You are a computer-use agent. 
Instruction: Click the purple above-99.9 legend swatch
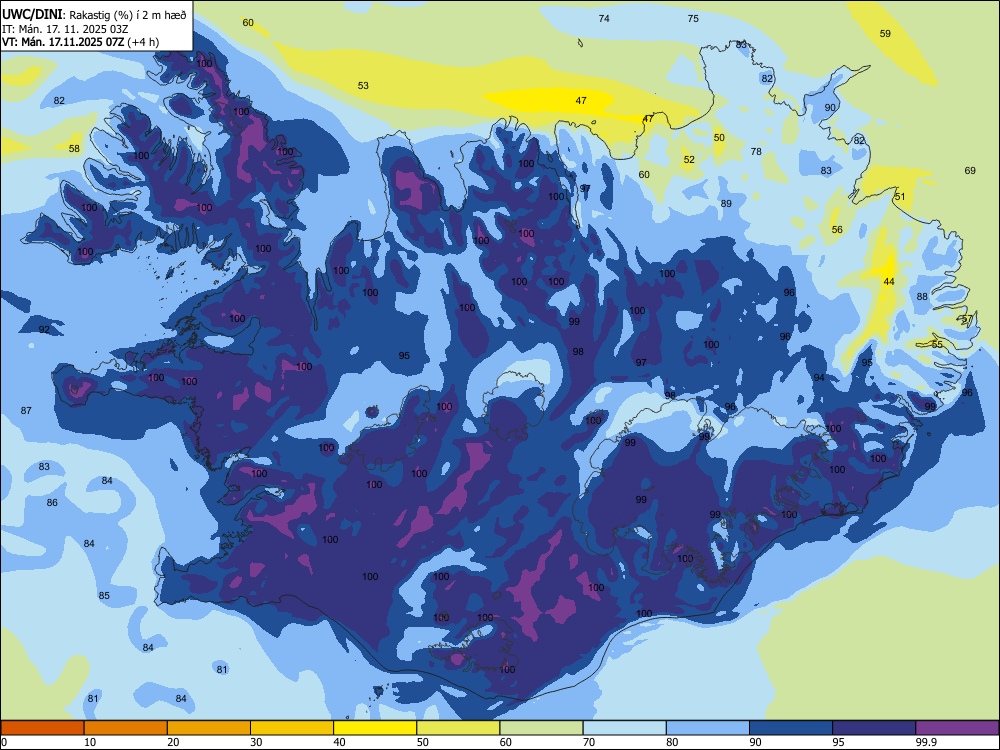(957, 728)
